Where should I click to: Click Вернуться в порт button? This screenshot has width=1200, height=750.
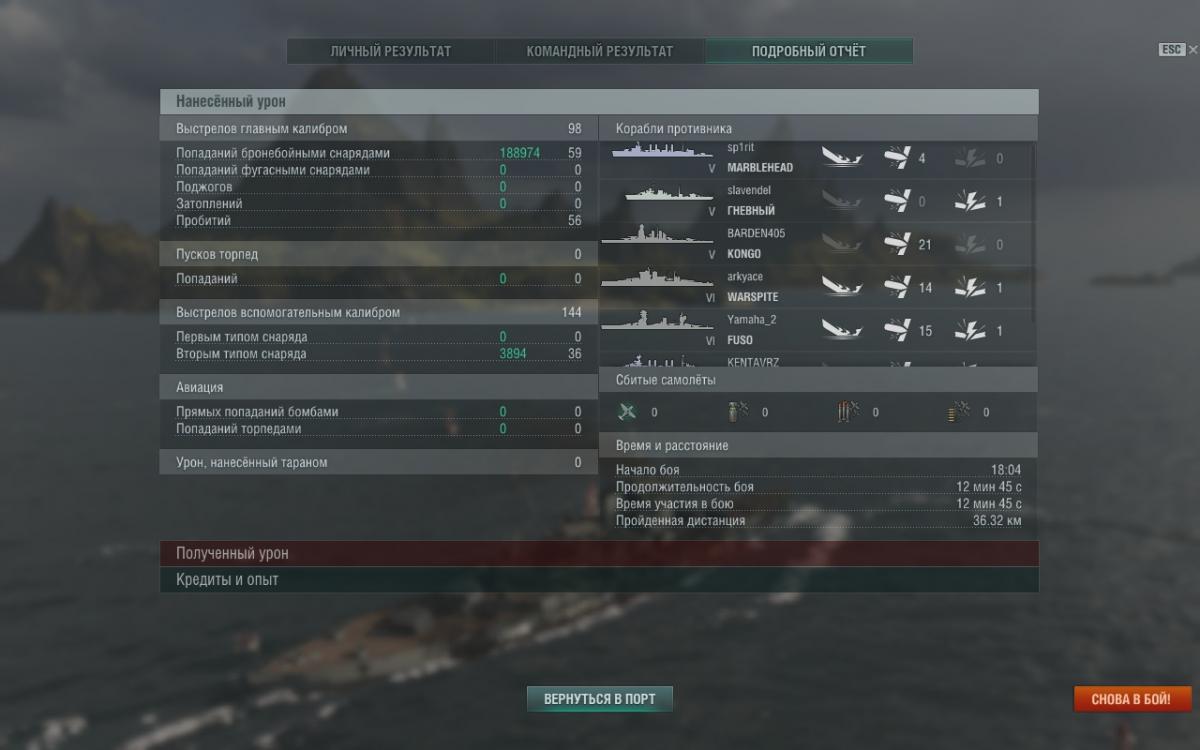600,699
